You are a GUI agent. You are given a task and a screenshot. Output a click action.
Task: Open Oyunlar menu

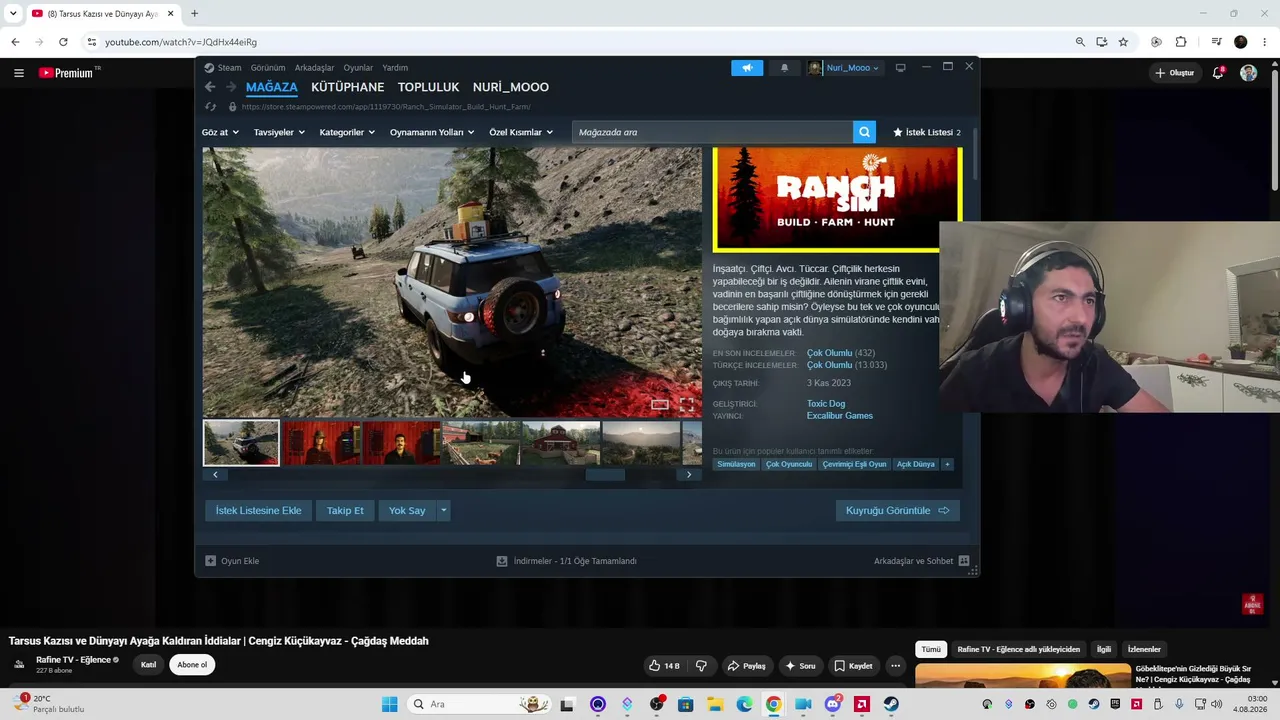pos(358,68)
